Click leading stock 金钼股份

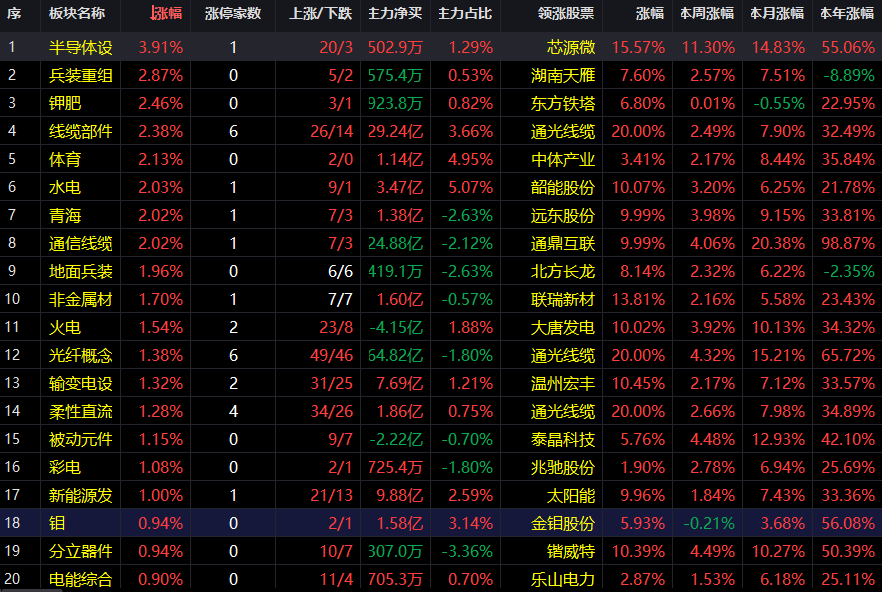click(562, 523)
